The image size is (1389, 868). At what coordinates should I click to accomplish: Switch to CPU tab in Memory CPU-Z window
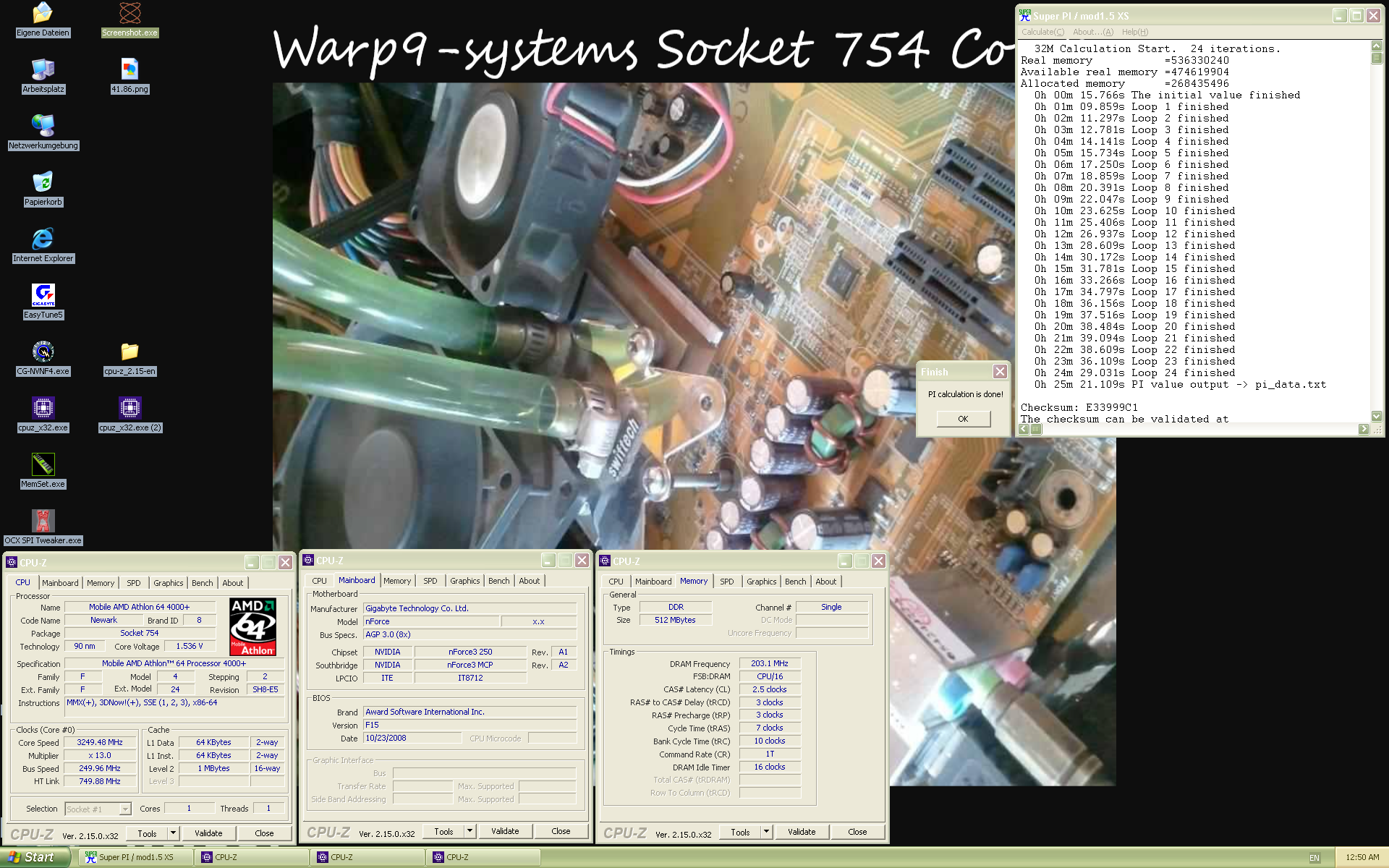pos(616,582)
